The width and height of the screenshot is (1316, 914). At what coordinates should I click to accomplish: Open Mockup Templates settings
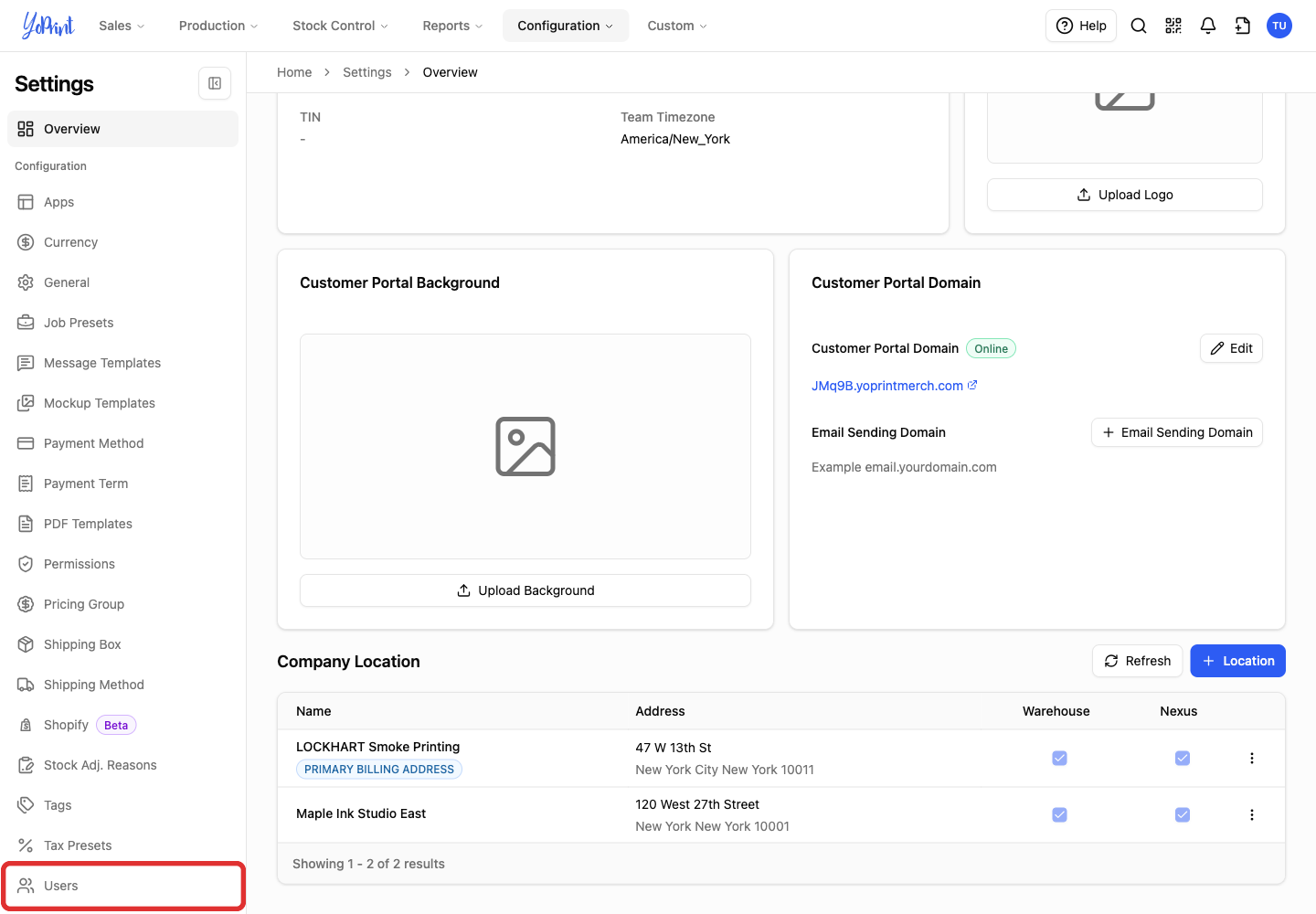tap(122, 403)
